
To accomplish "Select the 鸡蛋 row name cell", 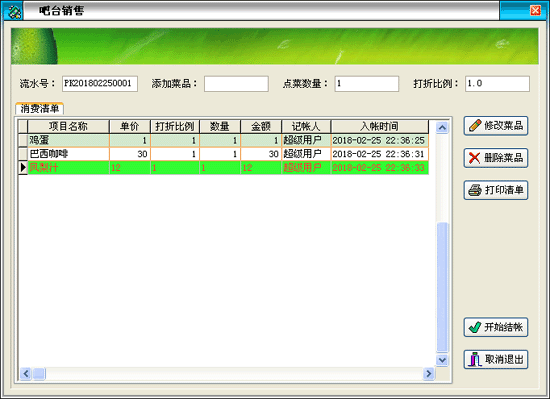I will [x=68, y=141].
